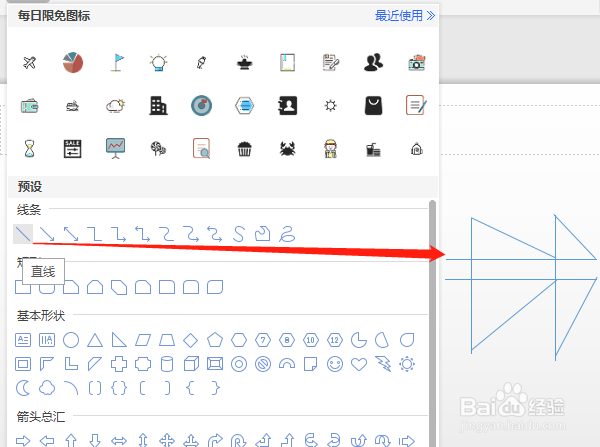Insert the presentation chart board icon

(x=116, y=148)
